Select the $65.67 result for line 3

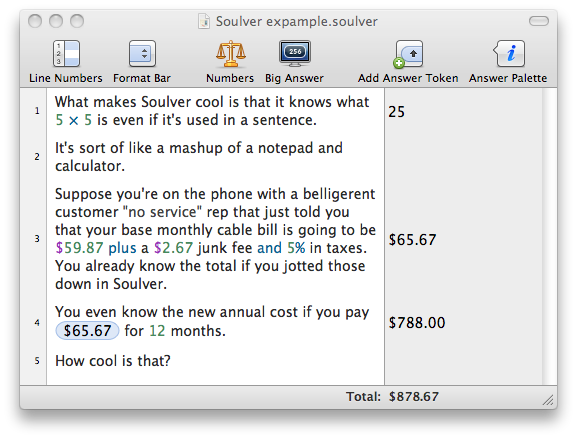pyautogui.click(x=413, y=240)
